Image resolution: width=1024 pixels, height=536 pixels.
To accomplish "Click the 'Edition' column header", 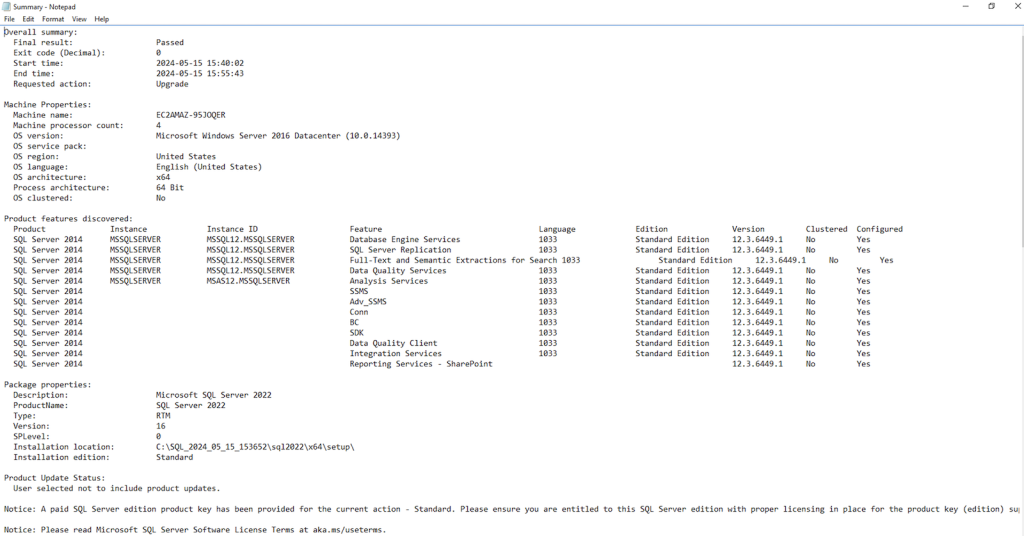I will 652,229.
